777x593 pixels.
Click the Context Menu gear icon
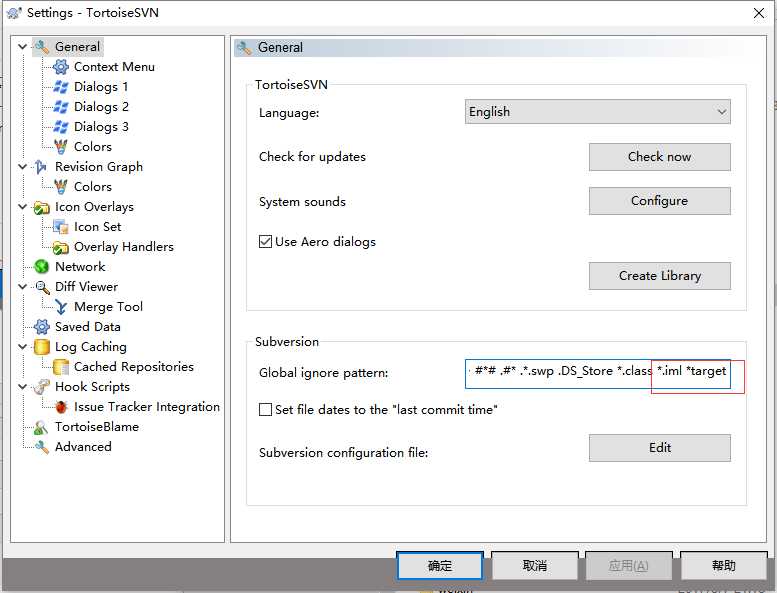(61, 67)
